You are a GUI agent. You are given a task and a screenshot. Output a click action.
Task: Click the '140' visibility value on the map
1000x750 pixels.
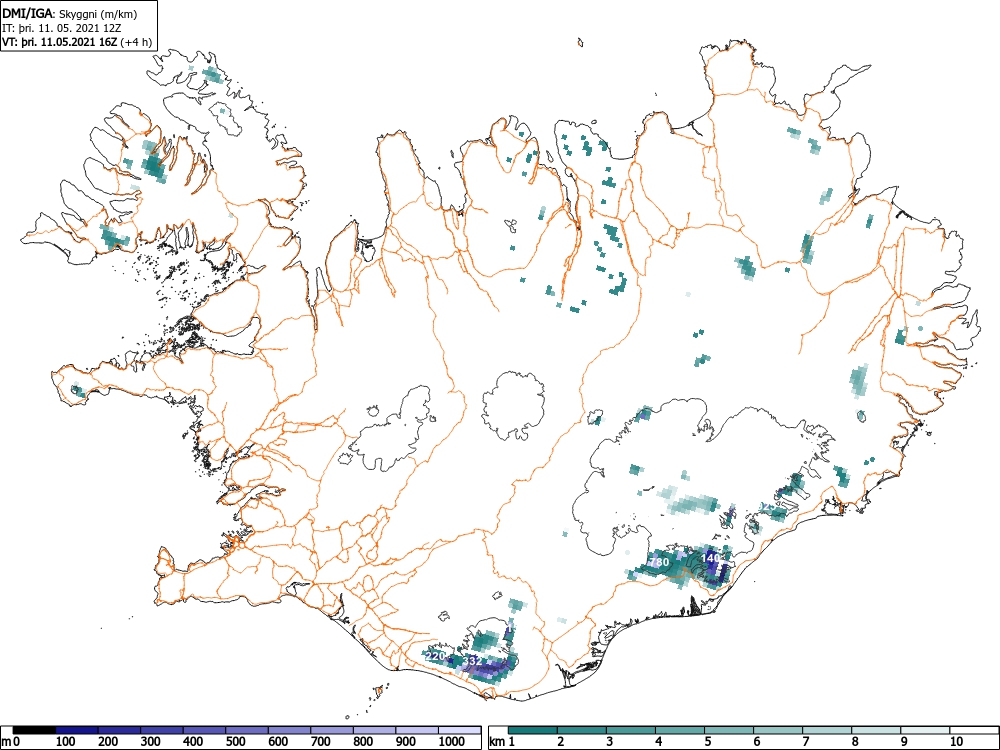tap(710, 557)
